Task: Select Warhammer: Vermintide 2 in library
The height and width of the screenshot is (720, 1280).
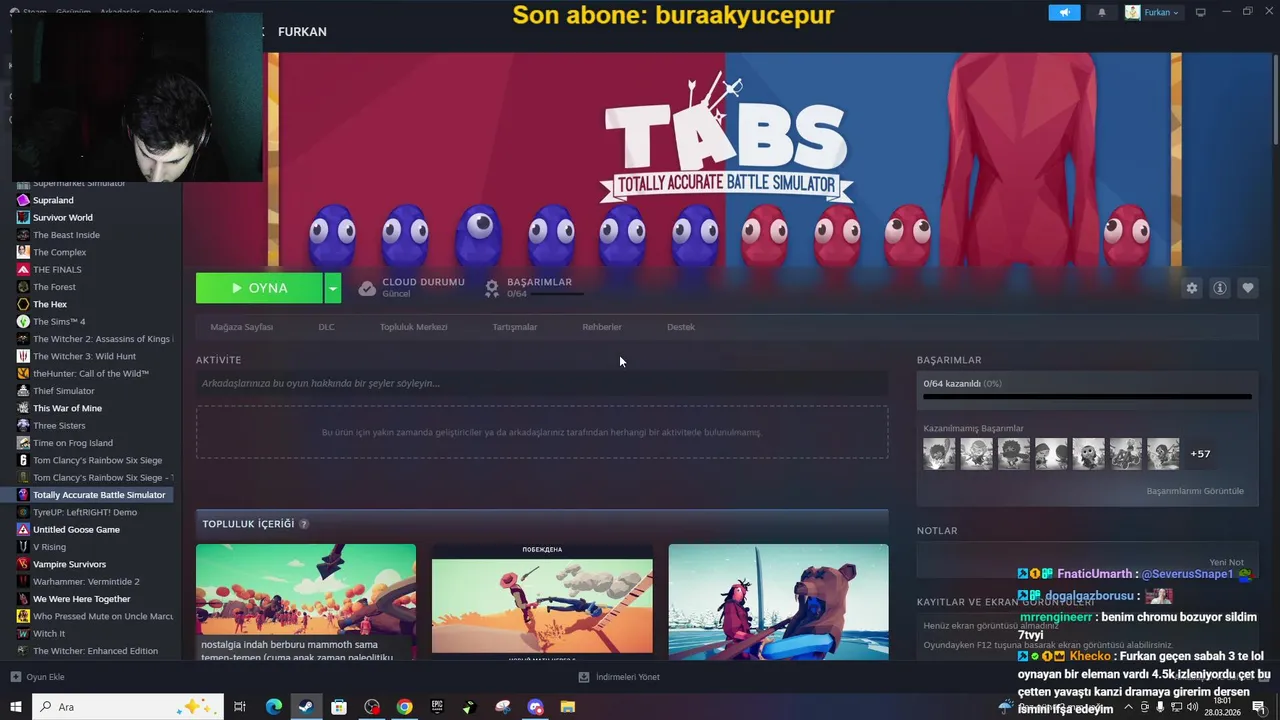Action: (x=86, y=581)
